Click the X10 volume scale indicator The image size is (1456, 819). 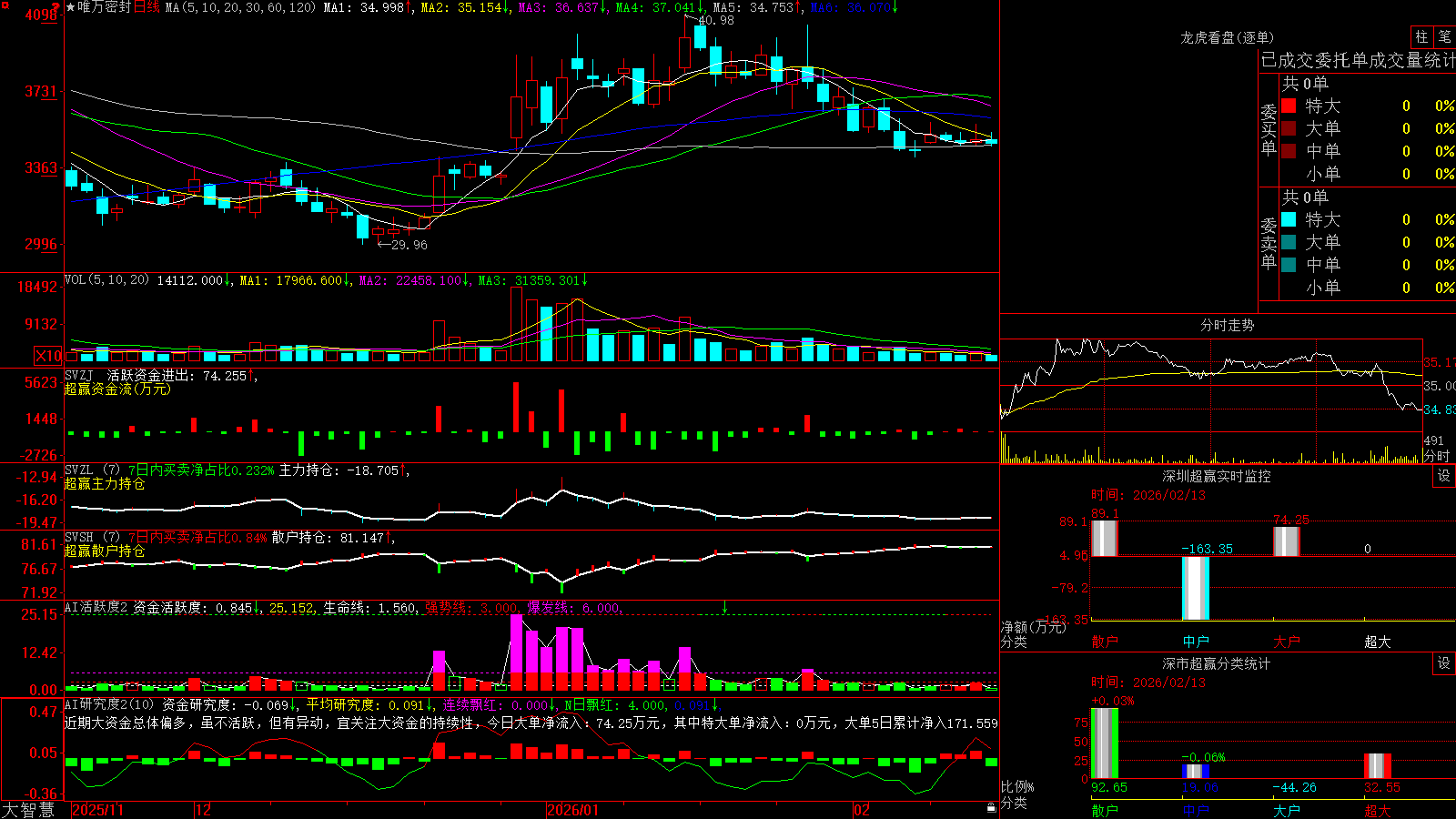[x=48, y=356]
